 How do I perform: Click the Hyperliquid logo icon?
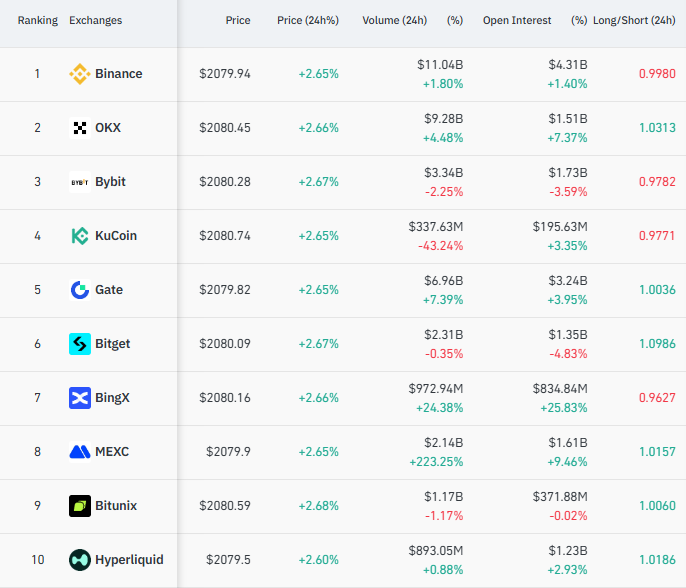coord(80,560)
